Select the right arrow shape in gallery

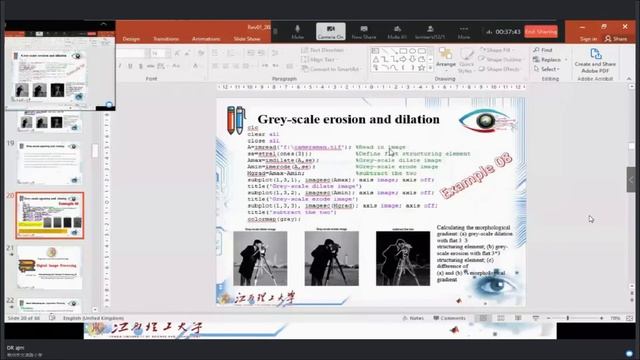tap(403, 60)
